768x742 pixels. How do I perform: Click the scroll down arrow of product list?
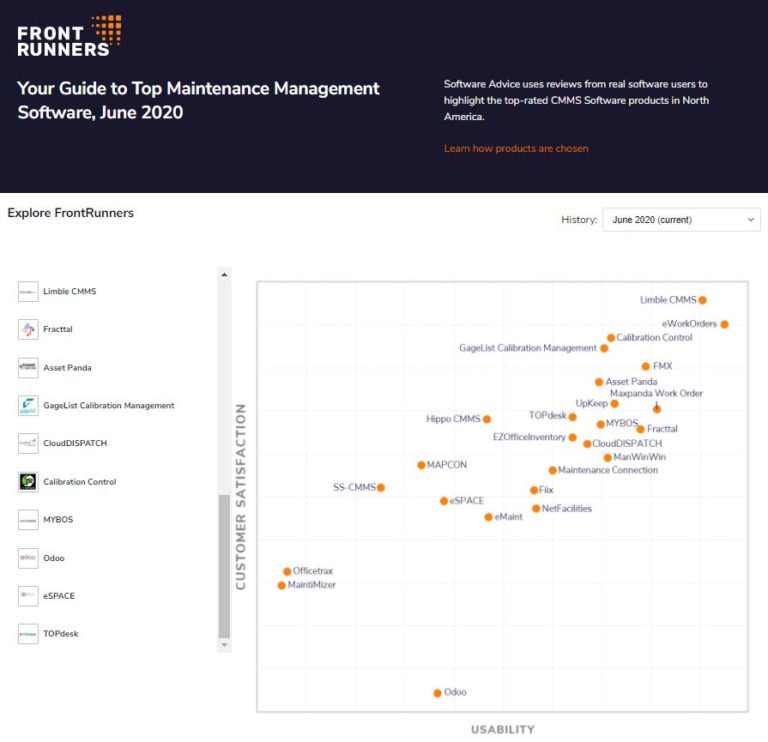[x=224, y=645]
